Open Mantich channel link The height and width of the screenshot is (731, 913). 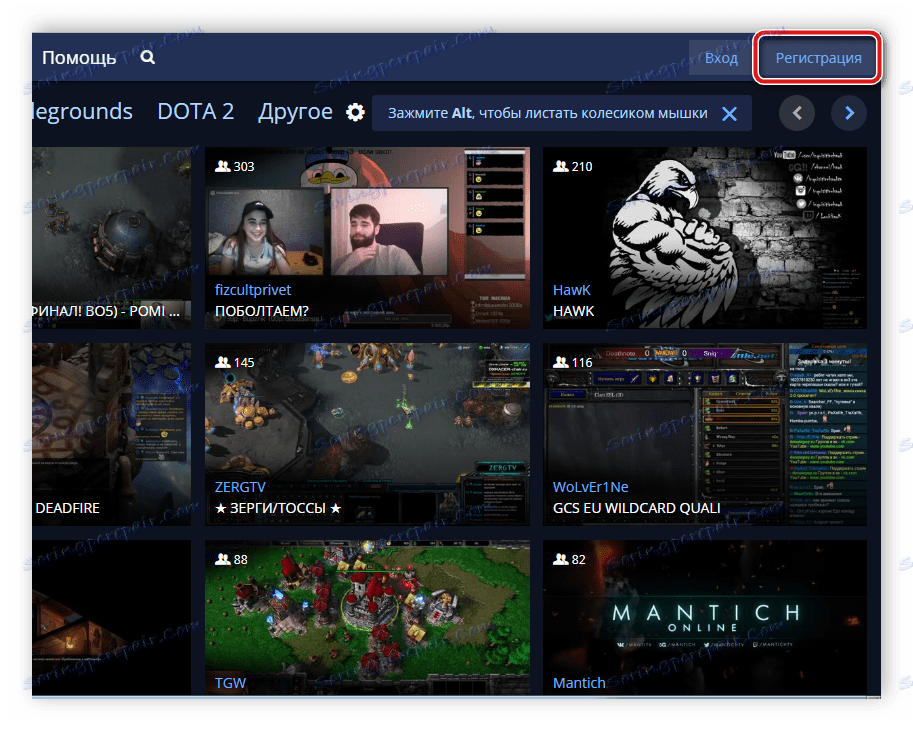pos(579,683)
